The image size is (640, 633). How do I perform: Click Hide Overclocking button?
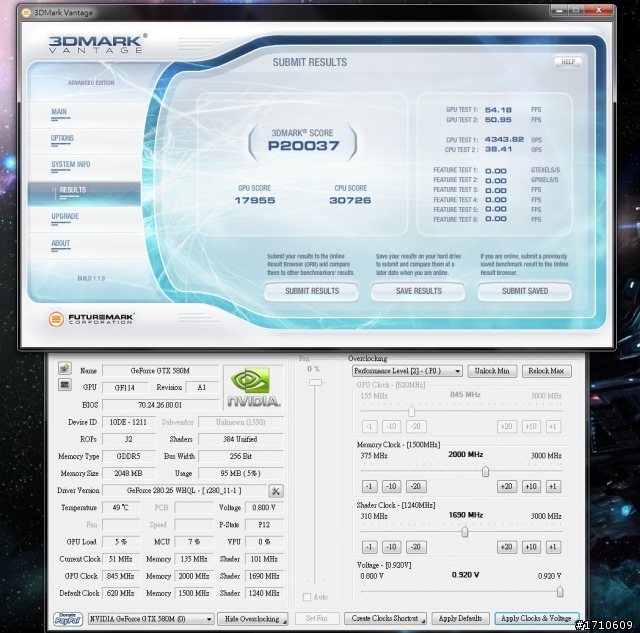tap(253, 619)
